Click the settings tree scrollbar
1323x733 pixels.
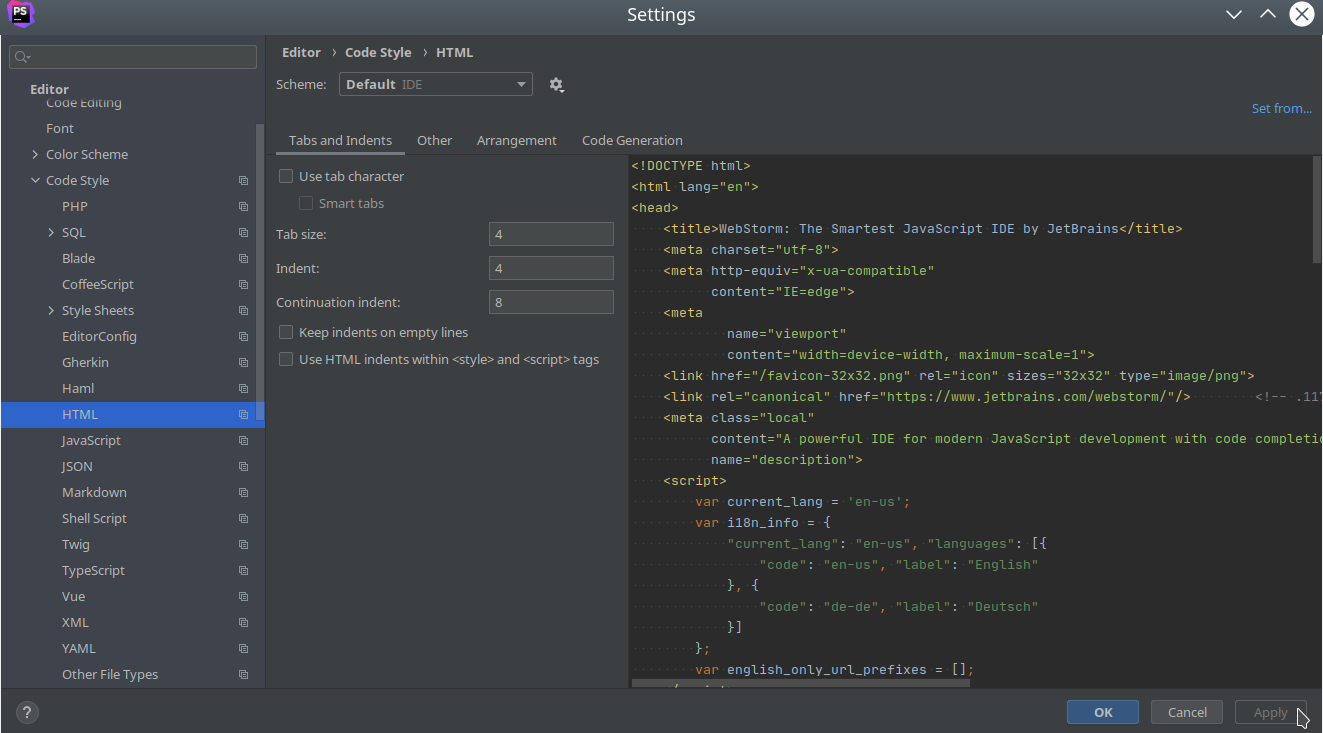[260, 272]
